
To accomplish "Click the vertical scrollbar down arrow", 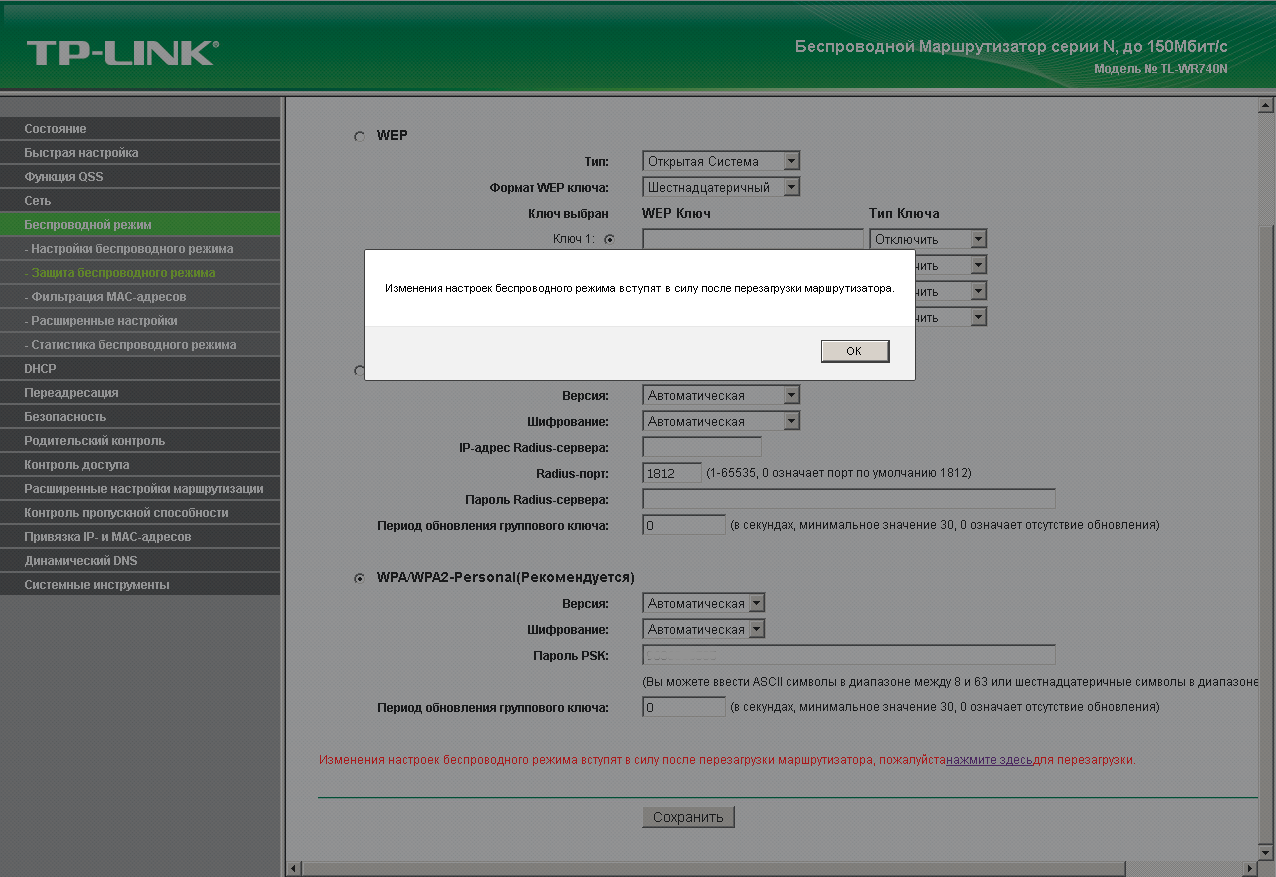I will tap(1266, 851).
